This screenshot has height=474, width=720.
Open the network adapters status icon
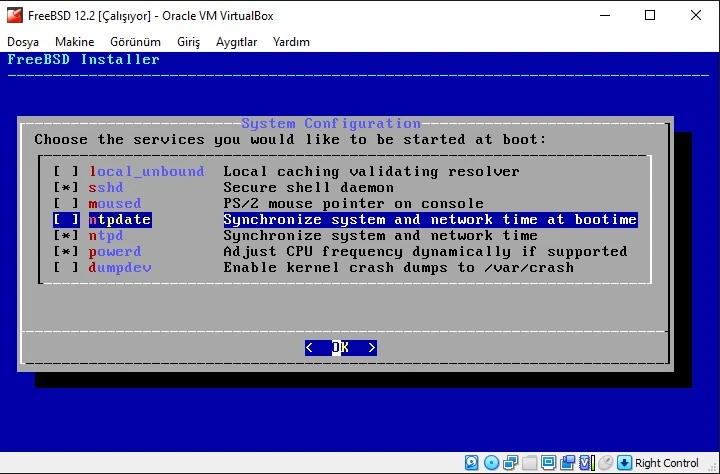[510, 463]
